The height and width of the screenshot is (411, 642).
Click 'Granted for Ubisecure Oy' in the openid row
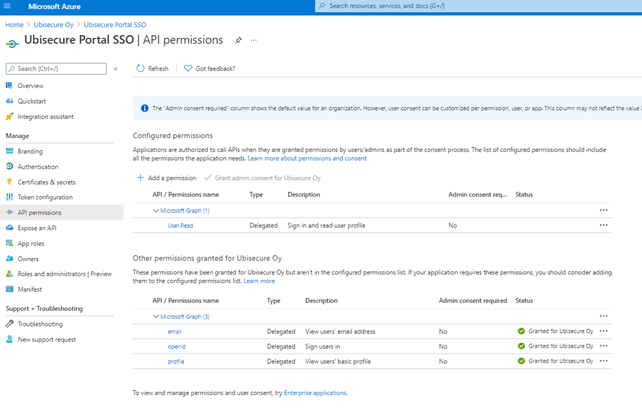tap(561, 346)
